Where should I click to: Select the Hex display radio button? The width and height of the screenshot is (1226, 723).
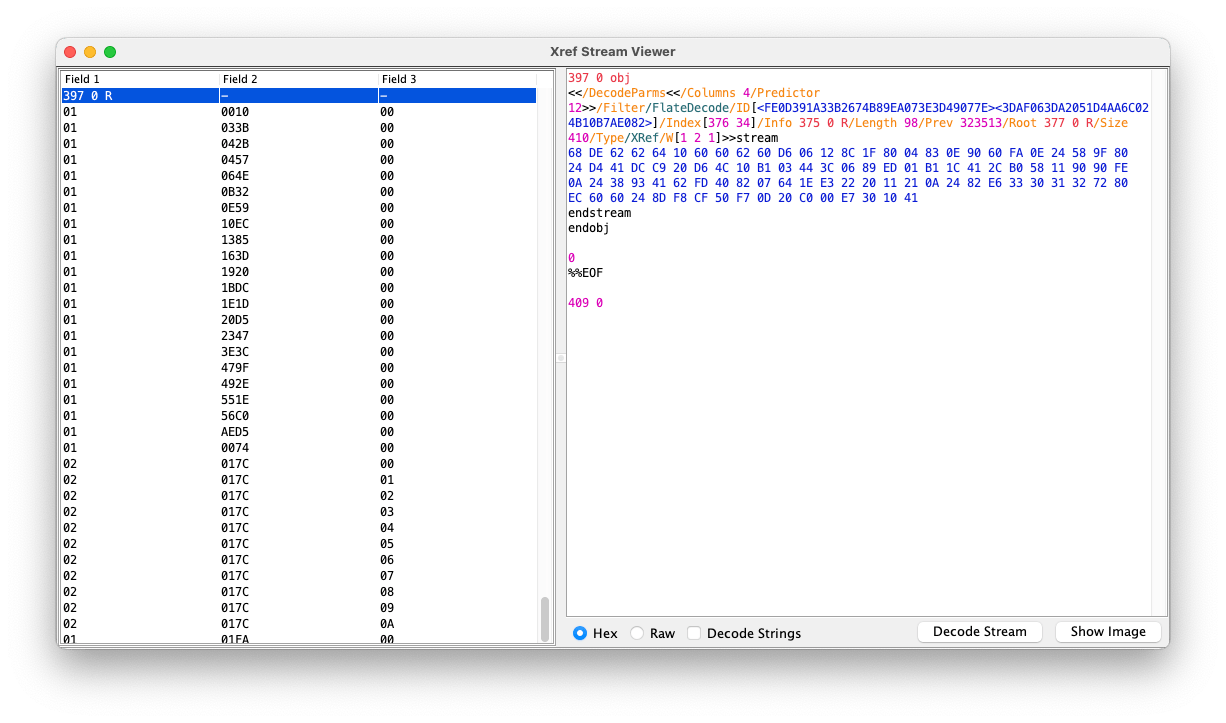579,633
